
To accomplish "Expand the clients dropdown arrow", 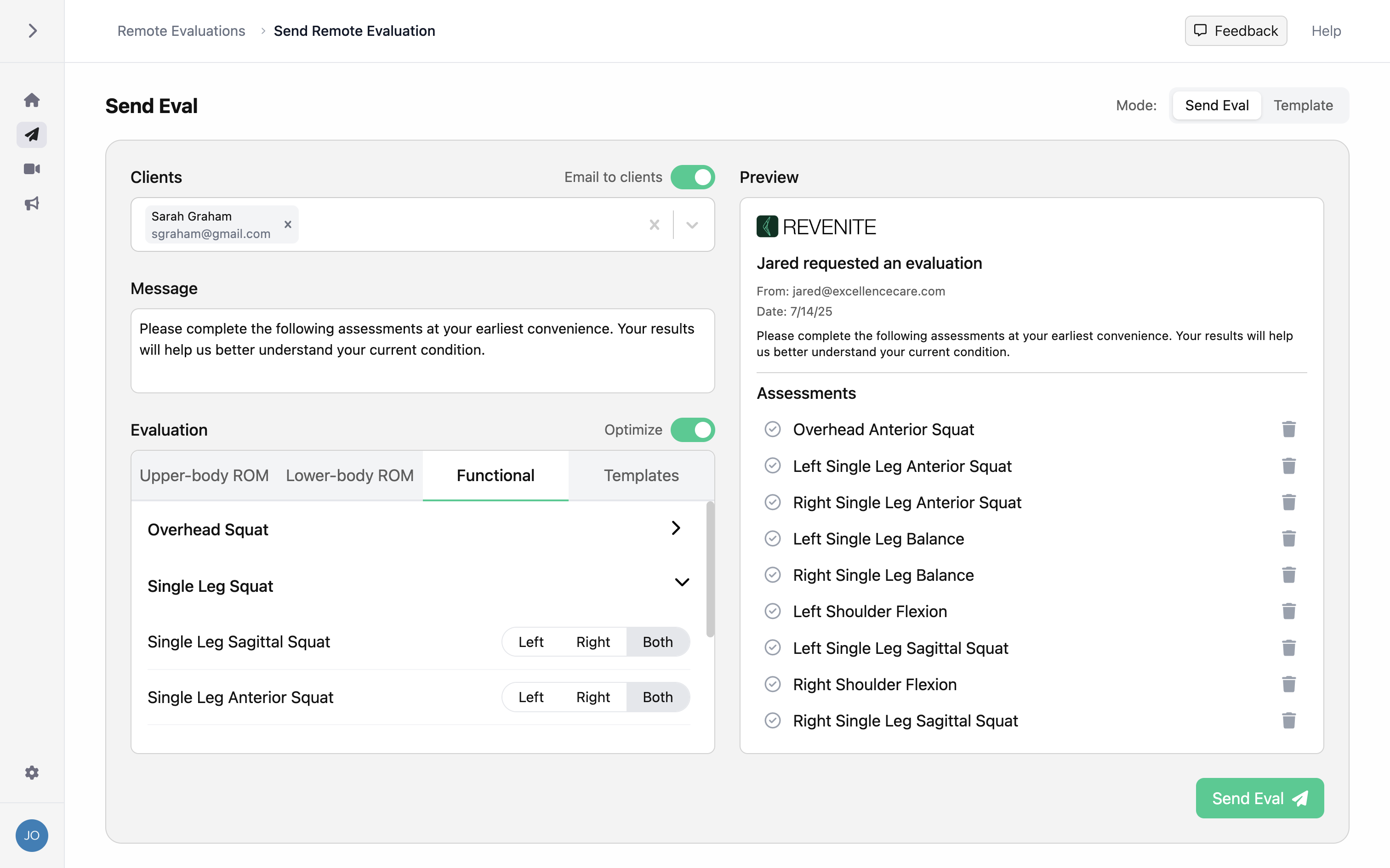I will click(x=692, y=224).
